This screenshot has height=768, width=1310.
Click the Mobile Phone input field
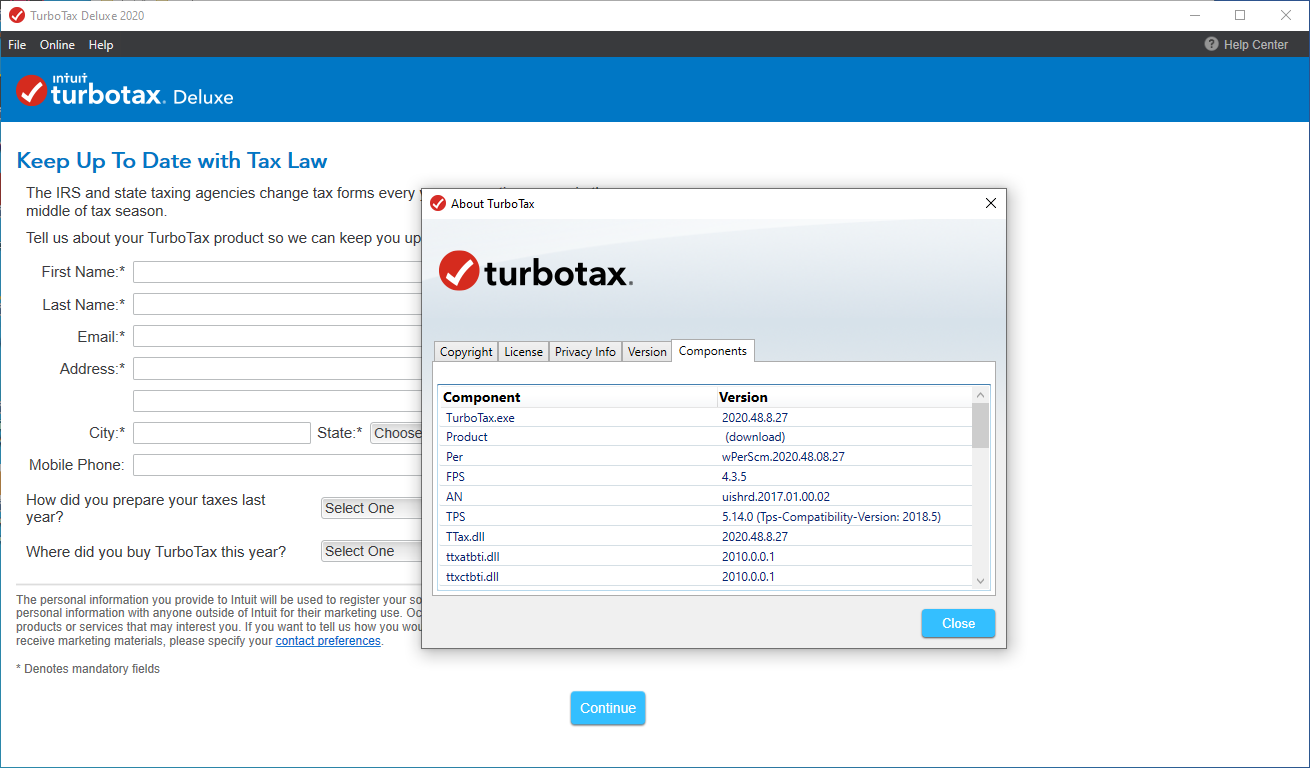pos(277,465)
